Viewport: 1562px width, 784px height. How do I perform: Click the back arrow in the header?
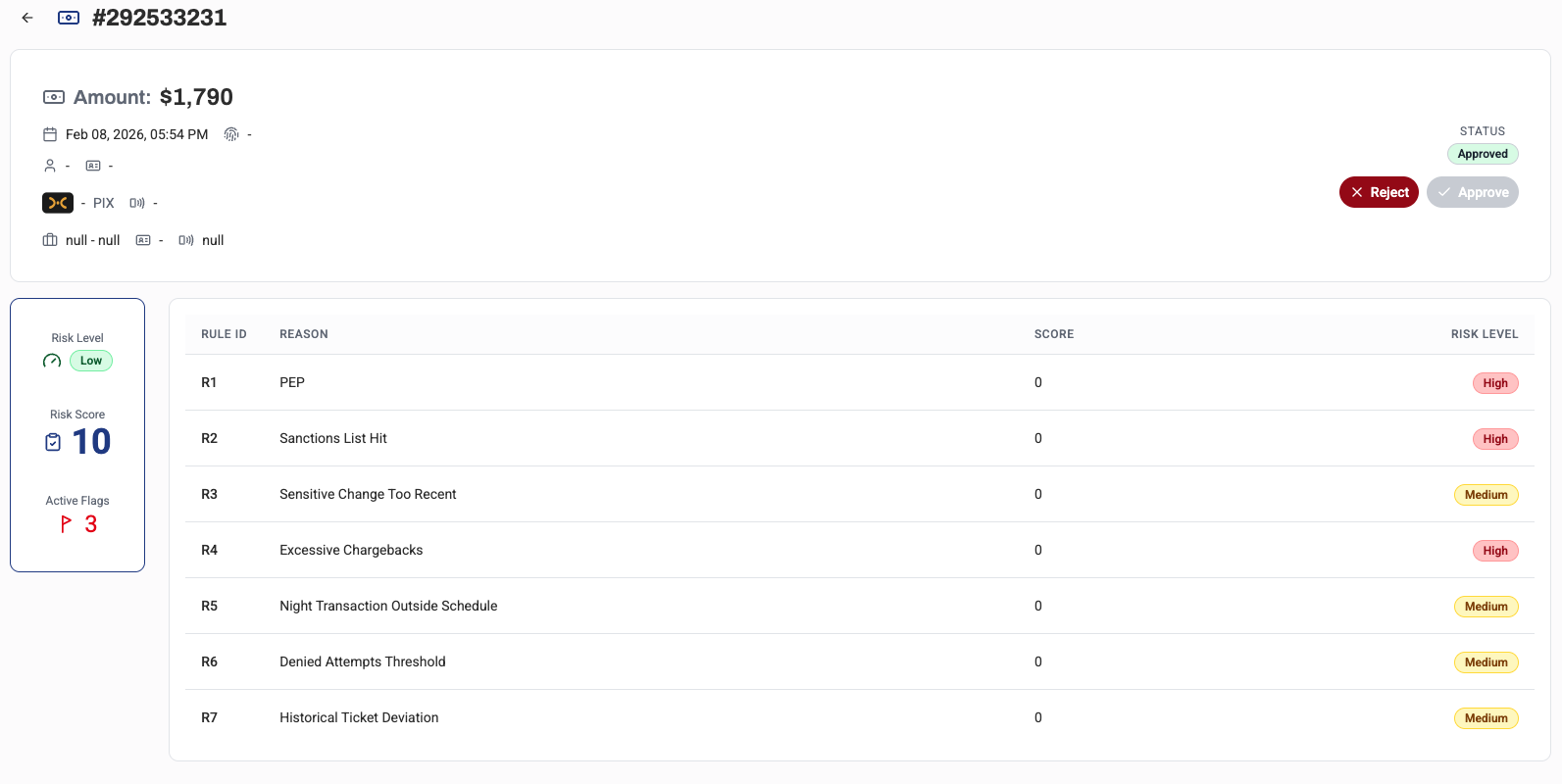coord(27,18)
